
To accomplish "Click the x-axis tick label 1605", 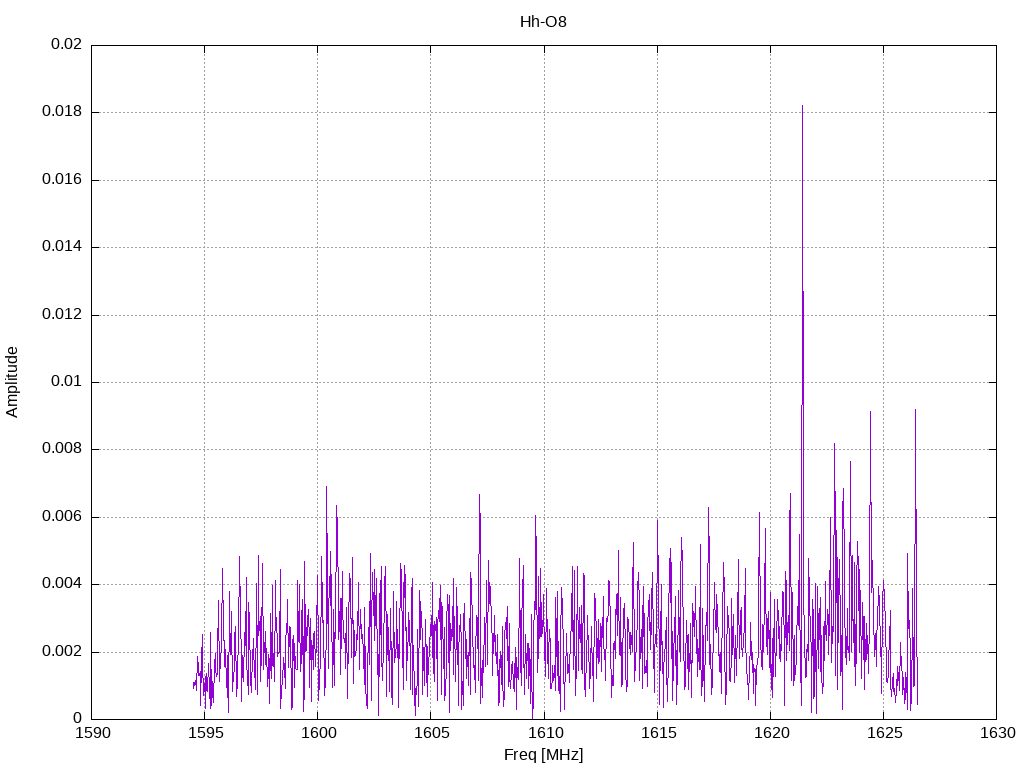I will pyautogui.click(x=432, y=733).
